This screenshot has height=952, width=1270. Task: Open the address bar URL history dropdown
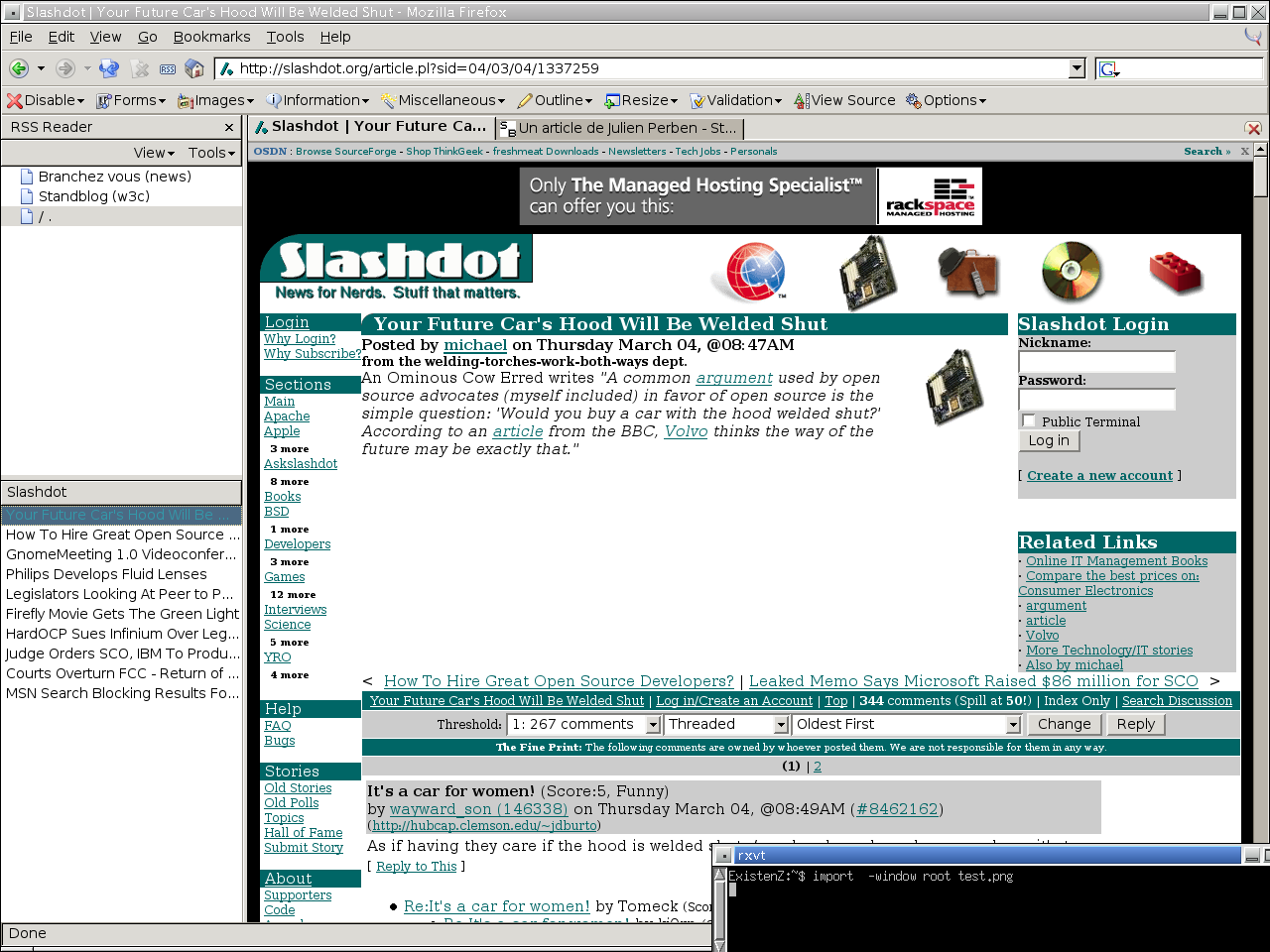[1078, 68]
